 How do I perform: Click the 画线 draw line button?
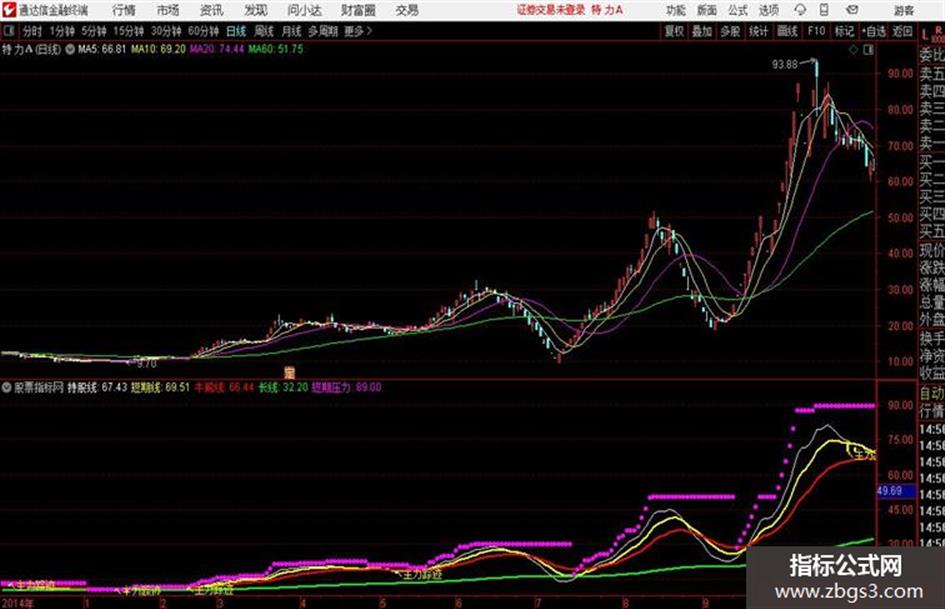coord(787,31)
